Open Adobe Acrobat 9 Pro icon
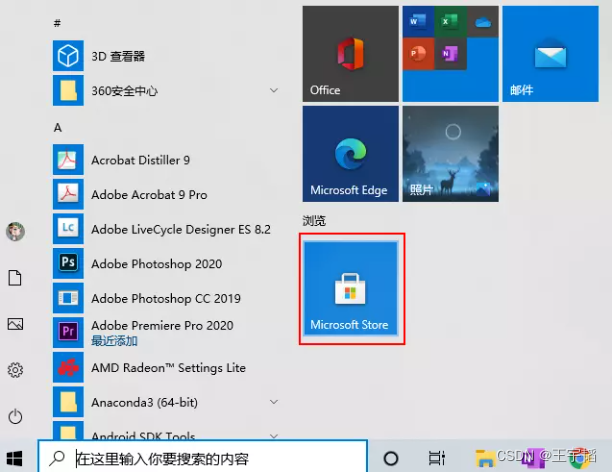612x472 pixels. click(x=68, y=194)
